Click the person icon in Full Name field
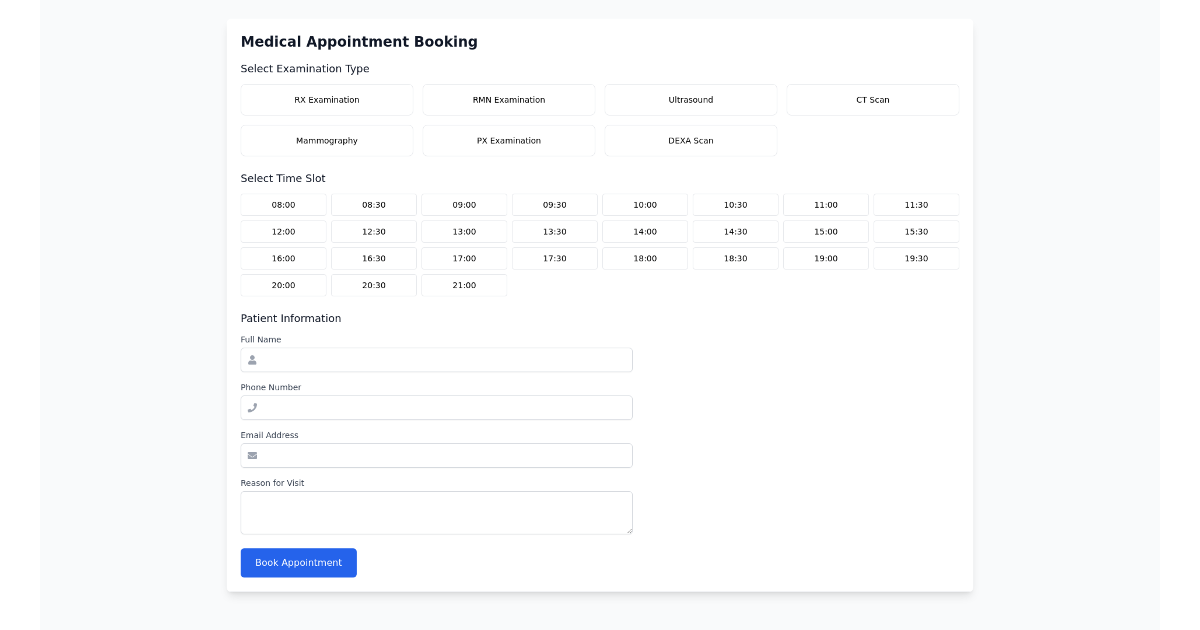 252,359
